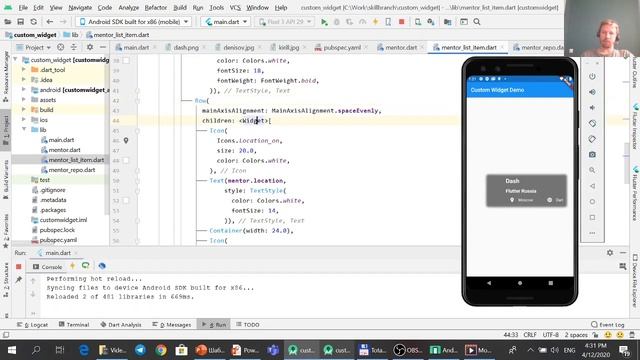Click the Back navigation arrow
Image resolution: width=640 pixels, height=360 pixels.
pyautogui.click(x=50, y=22)
